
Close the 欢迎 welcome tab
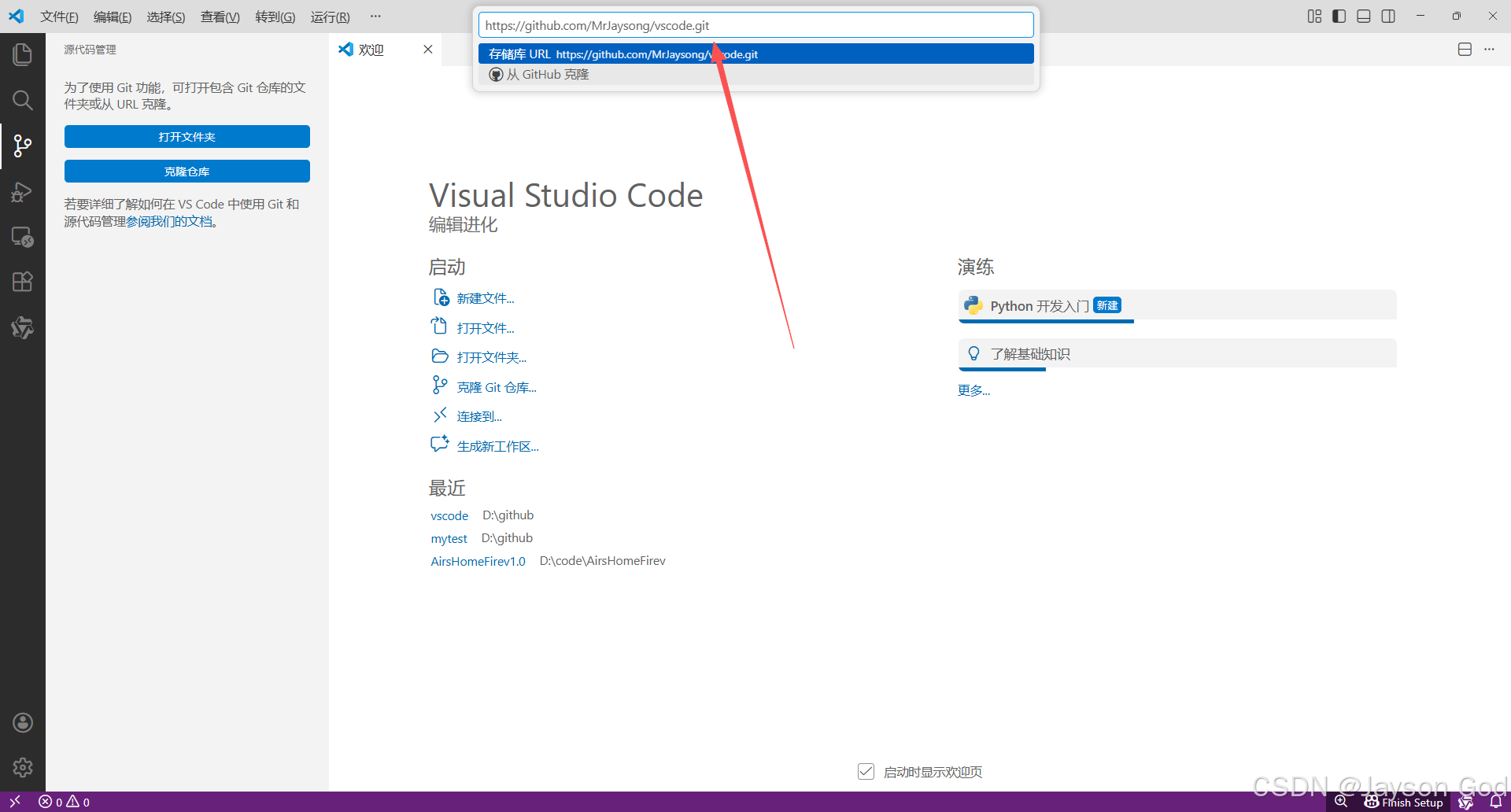point(428,50)
